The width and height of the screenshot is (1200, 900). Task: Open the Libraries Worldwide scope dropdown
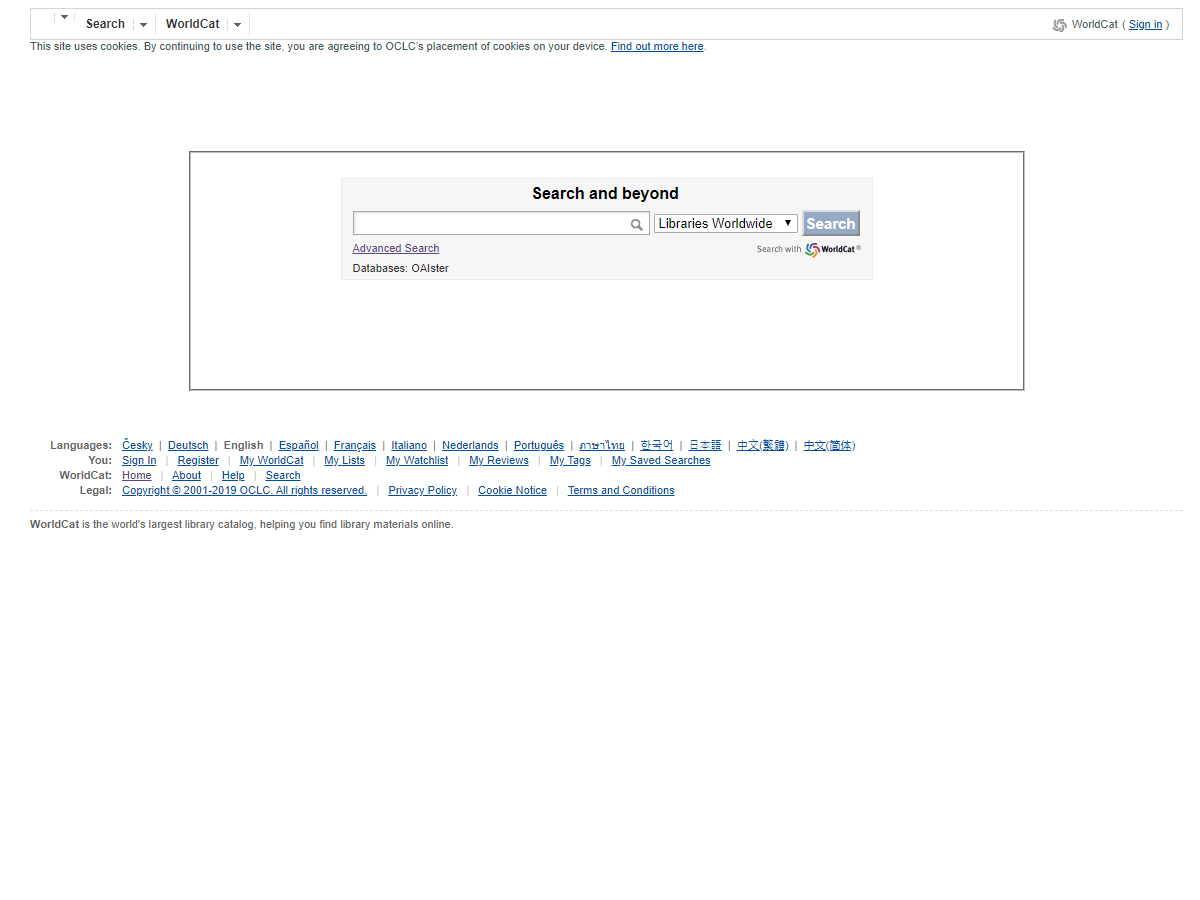coord(725,224)
